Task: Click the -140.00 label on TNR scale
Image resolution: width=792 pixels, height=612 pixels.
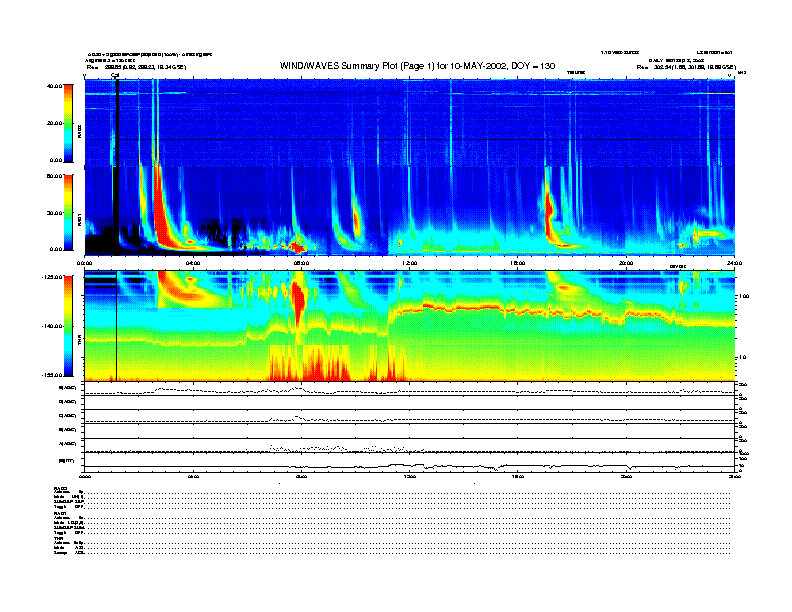Action: 53,326
